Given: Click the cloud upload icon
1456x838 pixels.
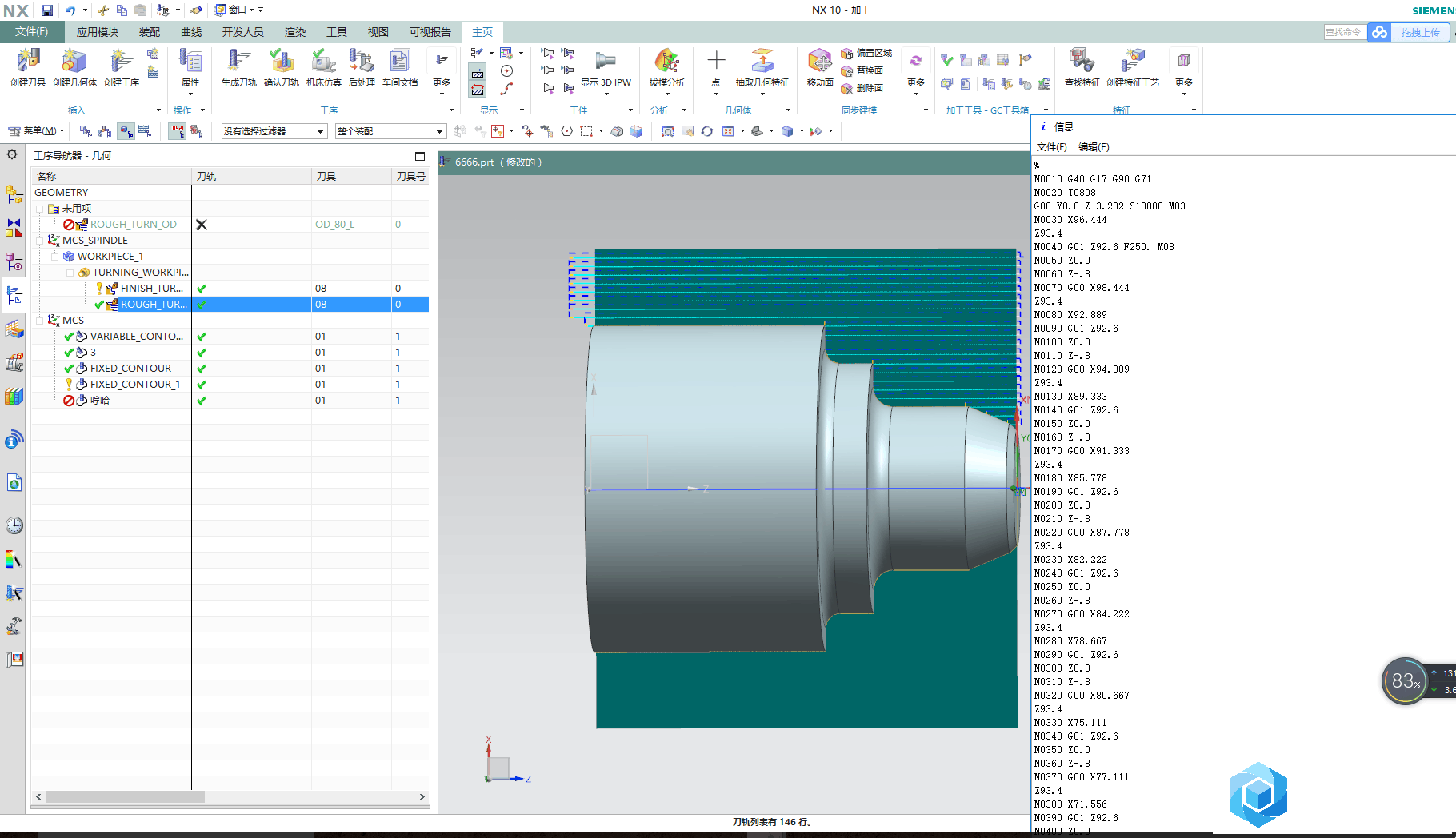Looking at the screenshot, I should pos(1379,32).
